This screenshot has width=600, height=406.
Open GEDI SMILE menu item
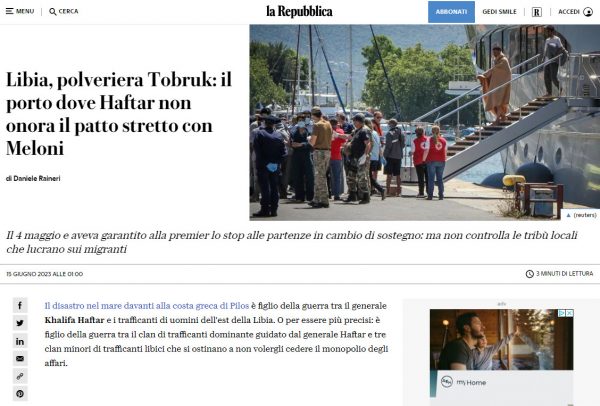(499, 12)
